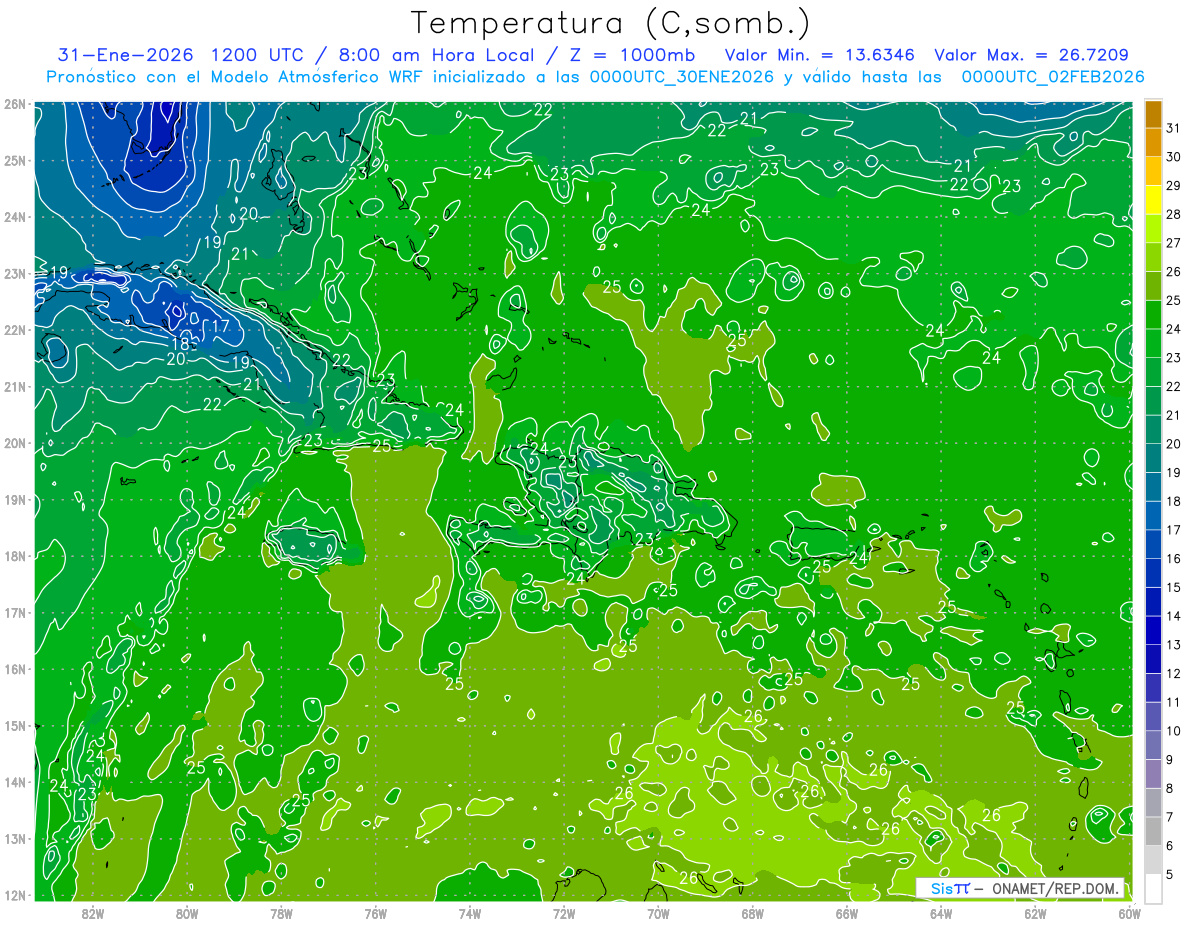Click the 16N latitude axis label
This screenshot has height=927, width=1200.
click(x=14, y=669)
